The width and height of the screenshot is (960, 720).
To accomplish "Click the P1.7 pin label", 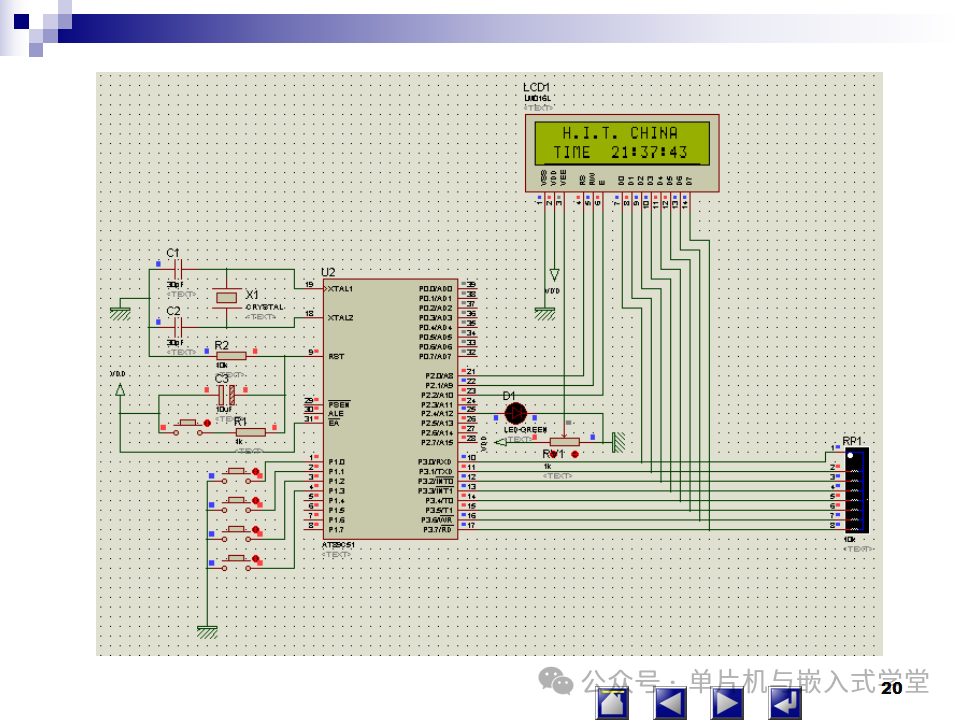I will point(336,529).
